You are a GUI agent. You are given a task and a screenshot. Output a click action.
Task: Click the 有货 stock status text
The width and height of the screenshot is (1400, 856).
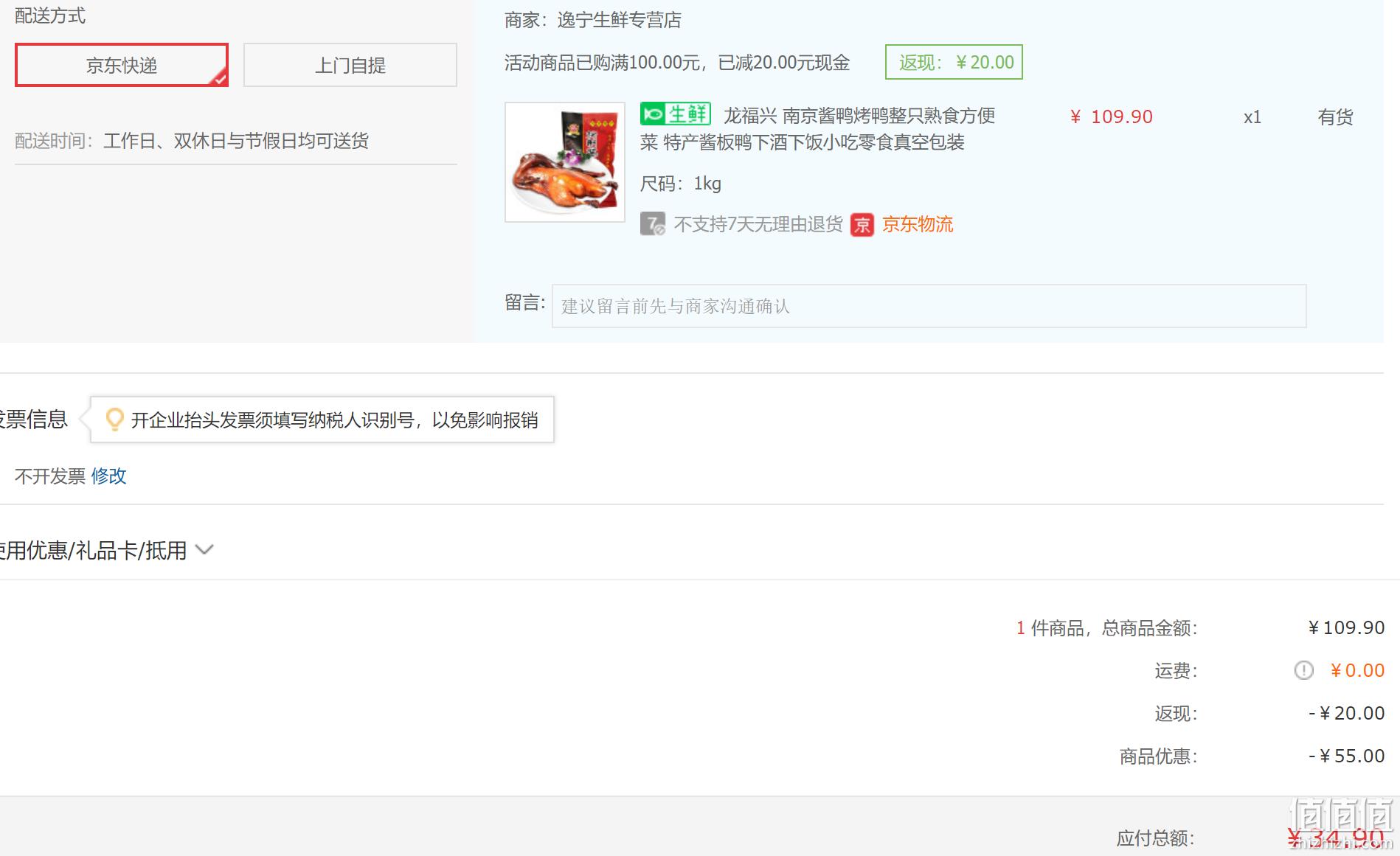point(1336,117)
